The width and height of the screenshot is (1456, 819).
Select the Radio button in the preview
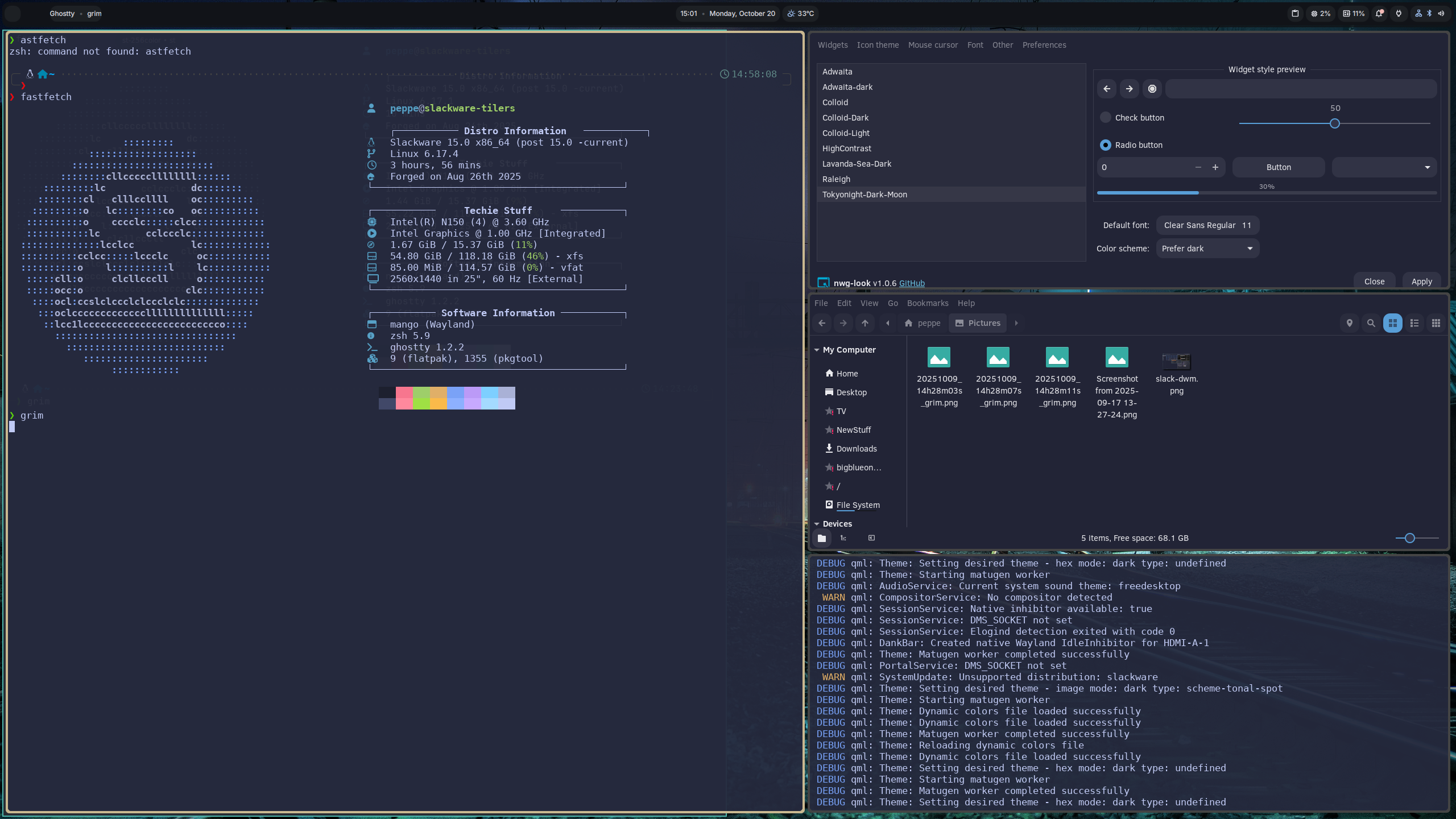[1106, 145]
